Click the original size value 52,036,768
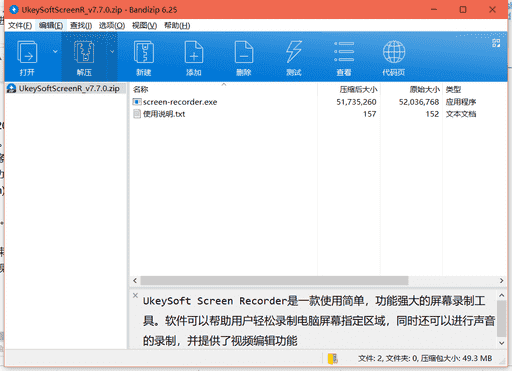Screen dimensions: 512x371 point(419,102)
